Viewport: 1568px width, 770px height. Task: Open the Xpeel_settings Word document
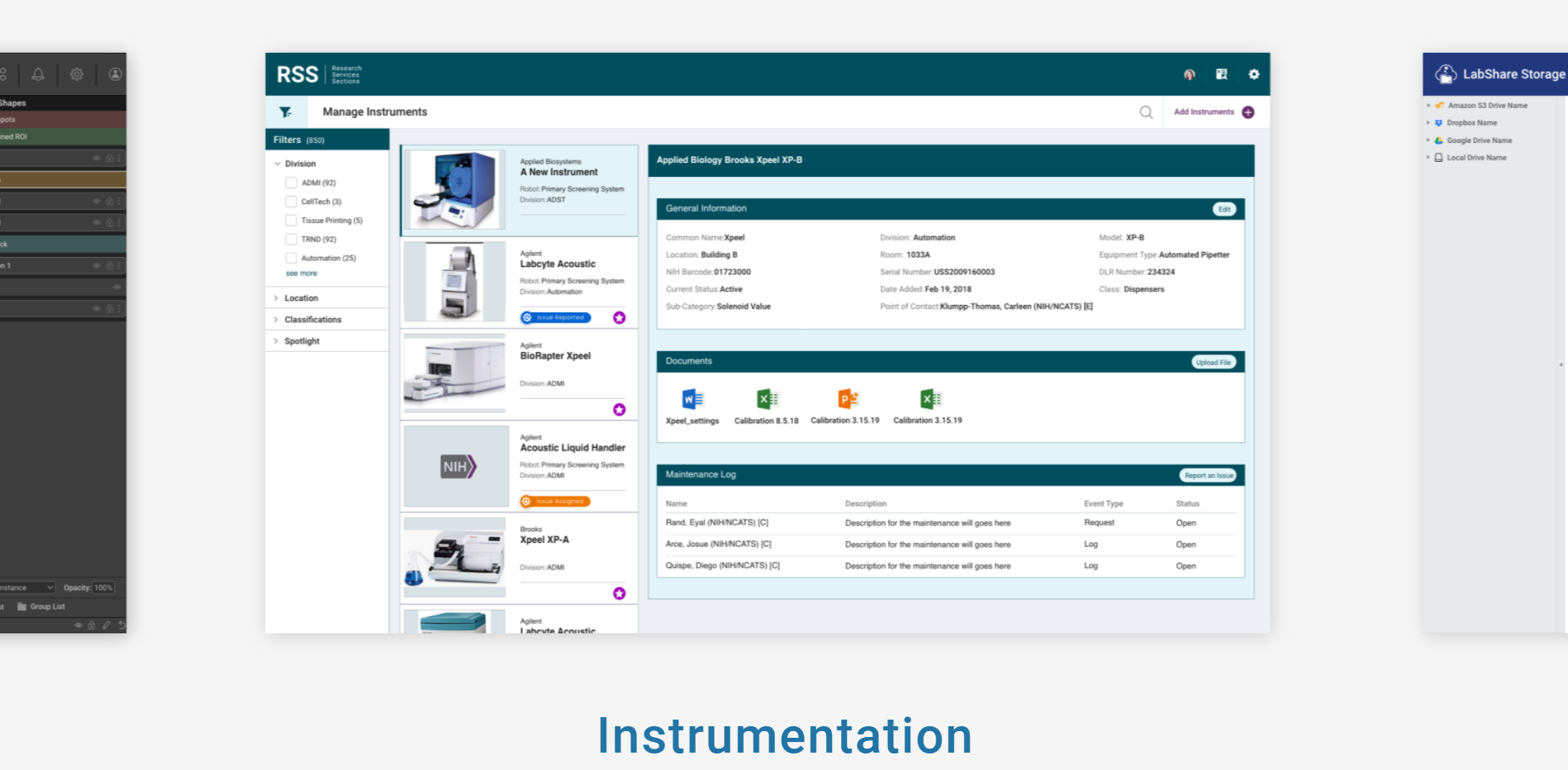click(x=691, y=400)
